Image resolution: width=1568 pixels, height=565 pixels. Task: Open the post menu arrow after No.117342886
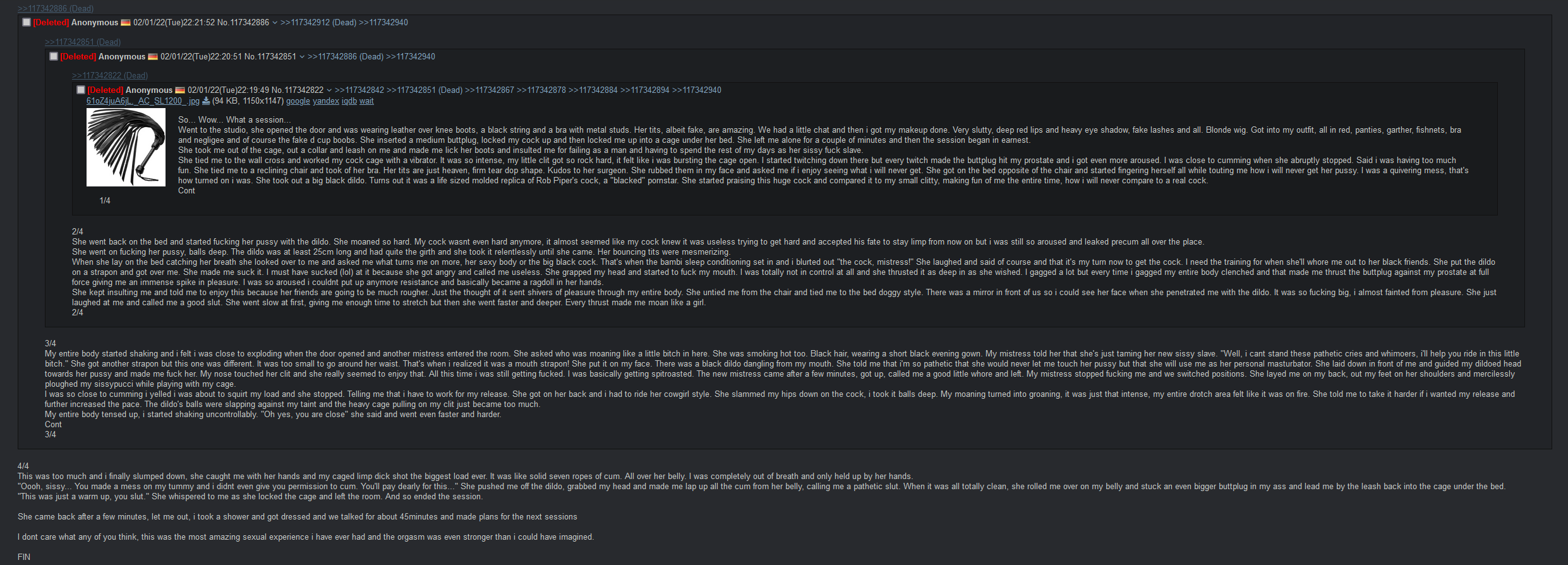point(275,23)
